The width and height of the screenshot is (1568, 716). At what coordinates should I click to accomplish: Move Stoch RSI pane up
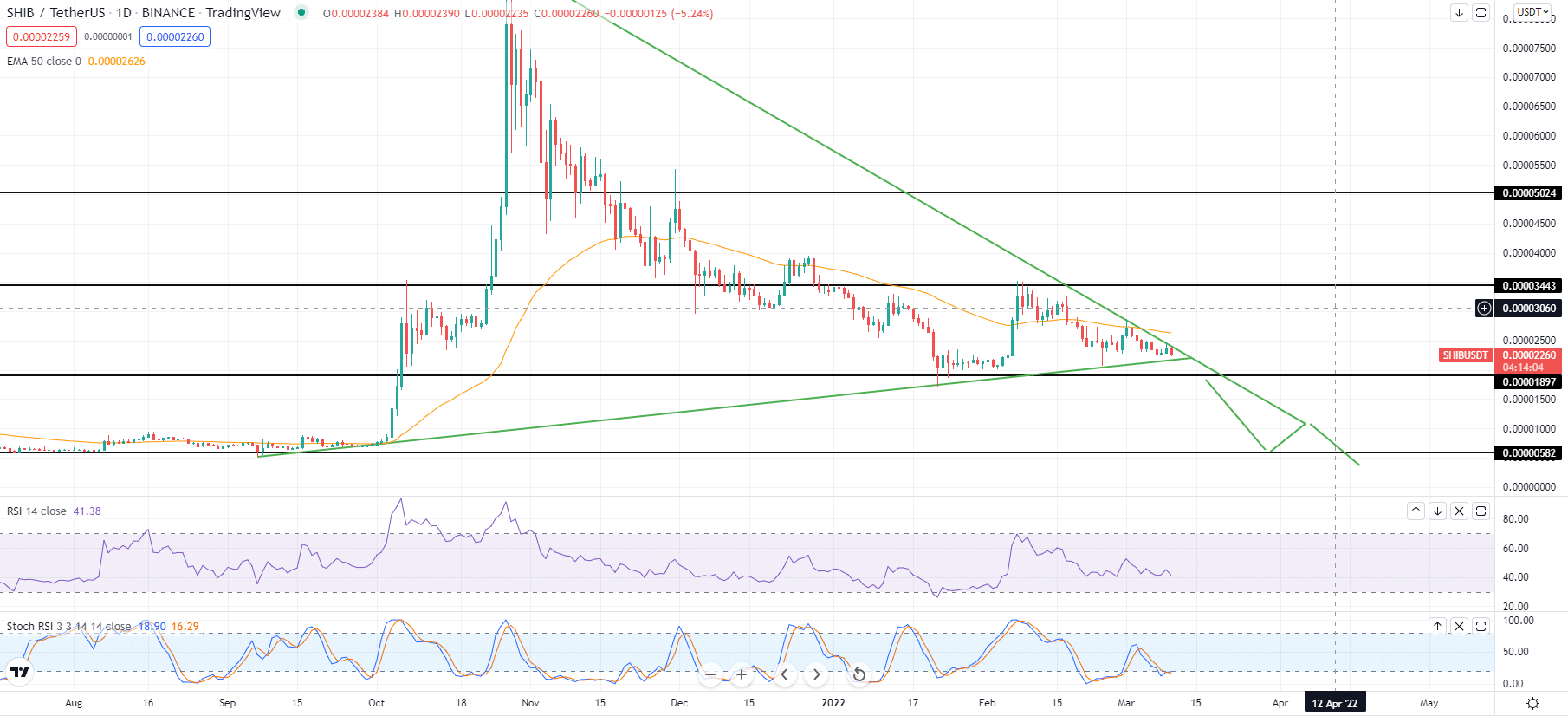click(1438, 626)
